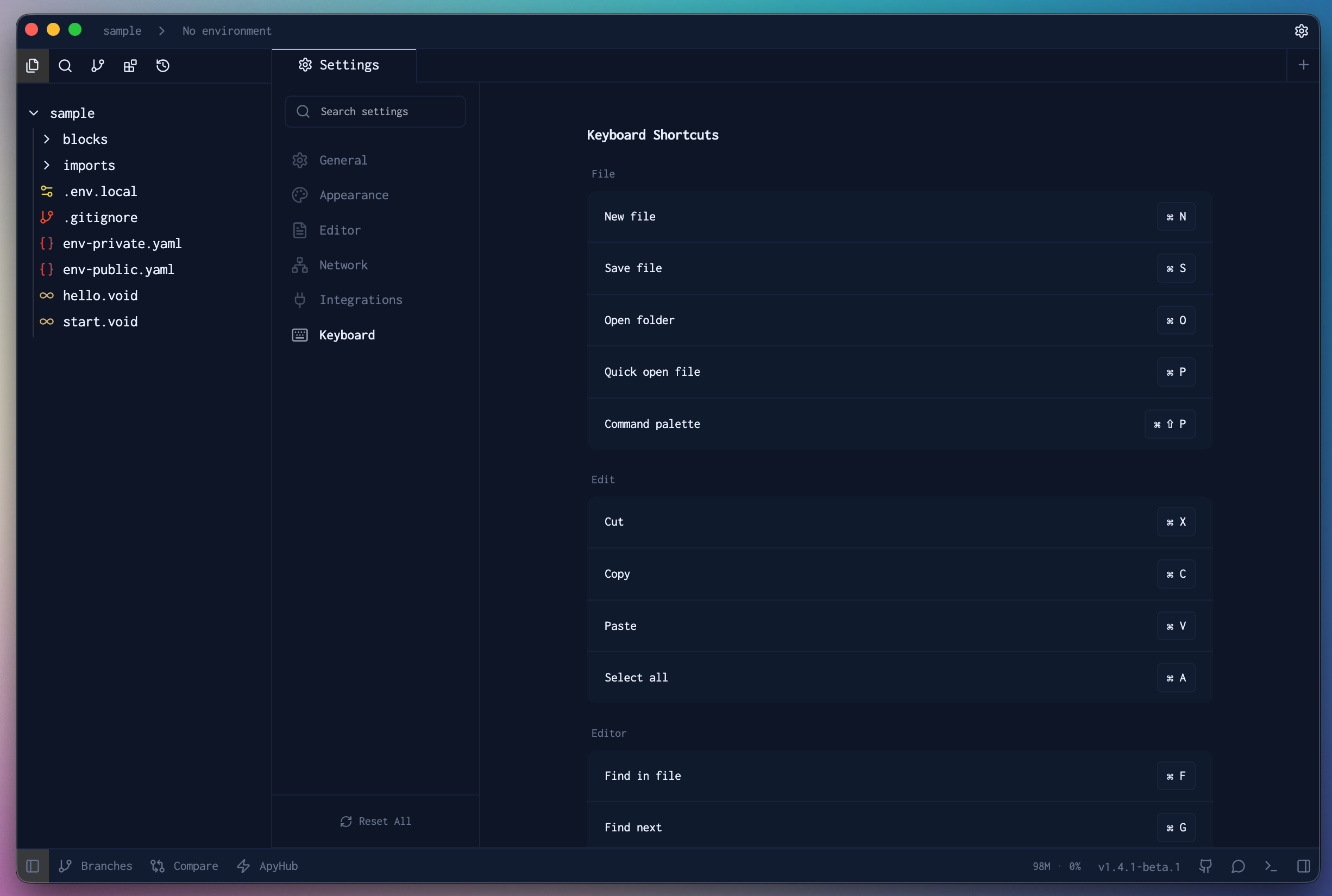Open the blocks panel from the sidebar

tap(130, 66)
